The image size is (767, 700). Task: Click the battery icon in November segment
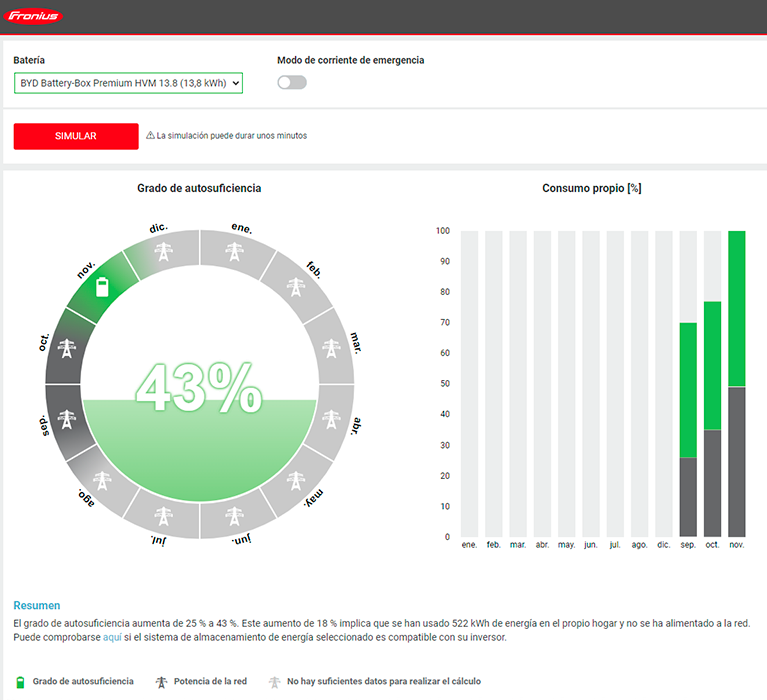101,288
